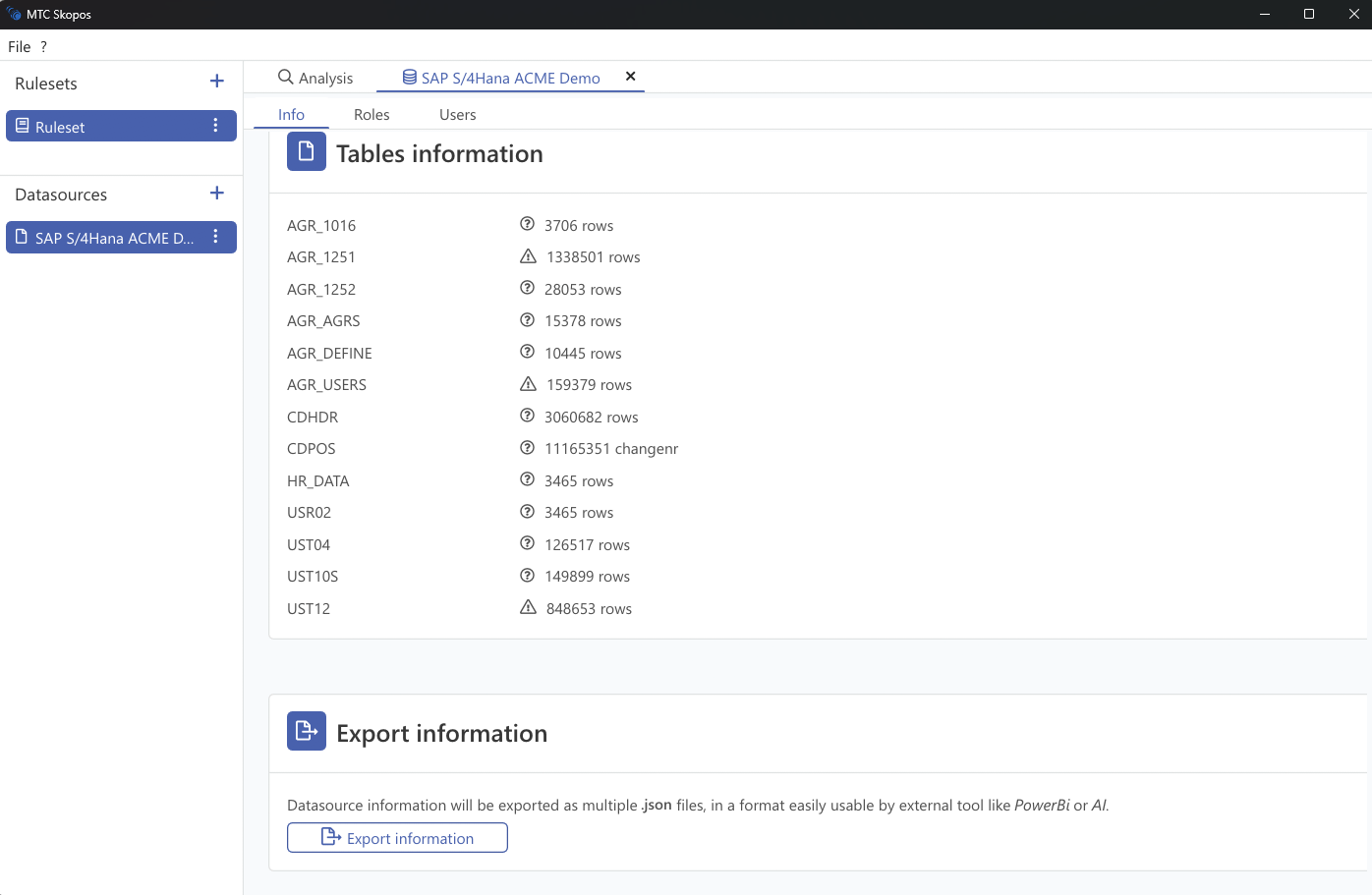The width and height of the screenshot is (1372, 895).
Task: Open the File menu
Action: (x=19, y=46)
